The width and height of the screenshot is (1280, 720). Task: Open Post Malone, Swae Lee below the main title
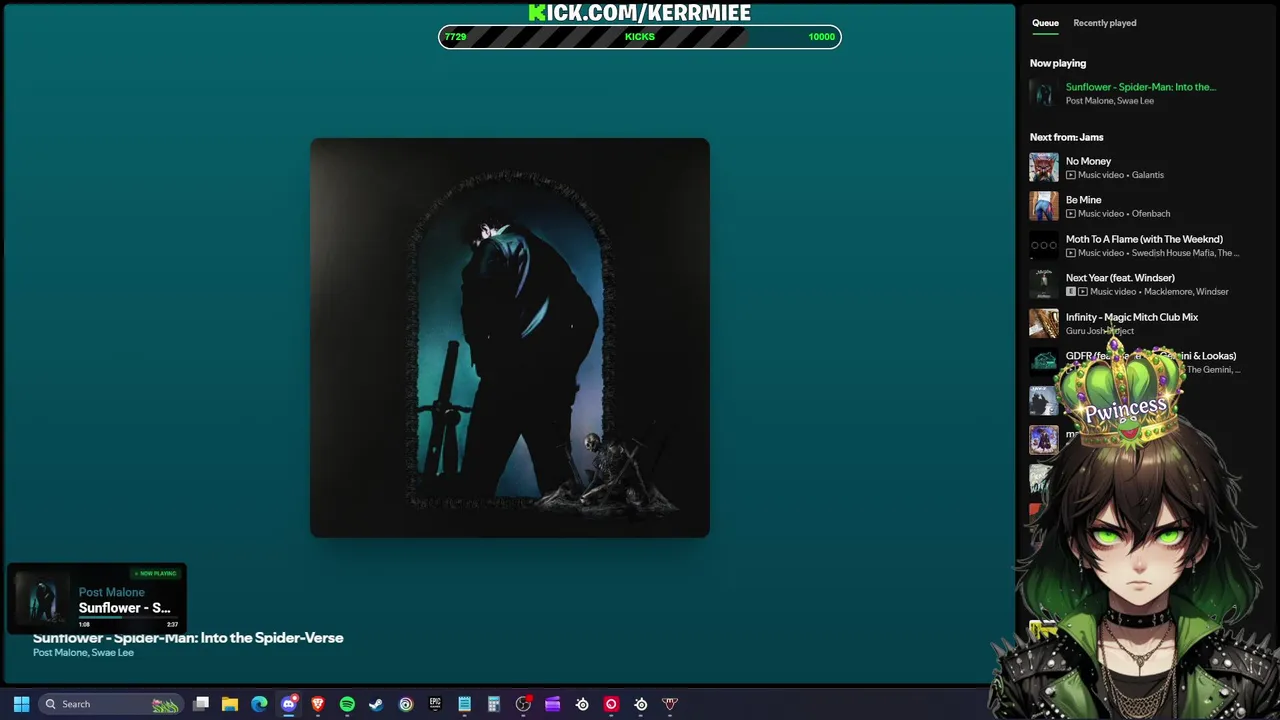pyautogui.click(x=83, y=653)
